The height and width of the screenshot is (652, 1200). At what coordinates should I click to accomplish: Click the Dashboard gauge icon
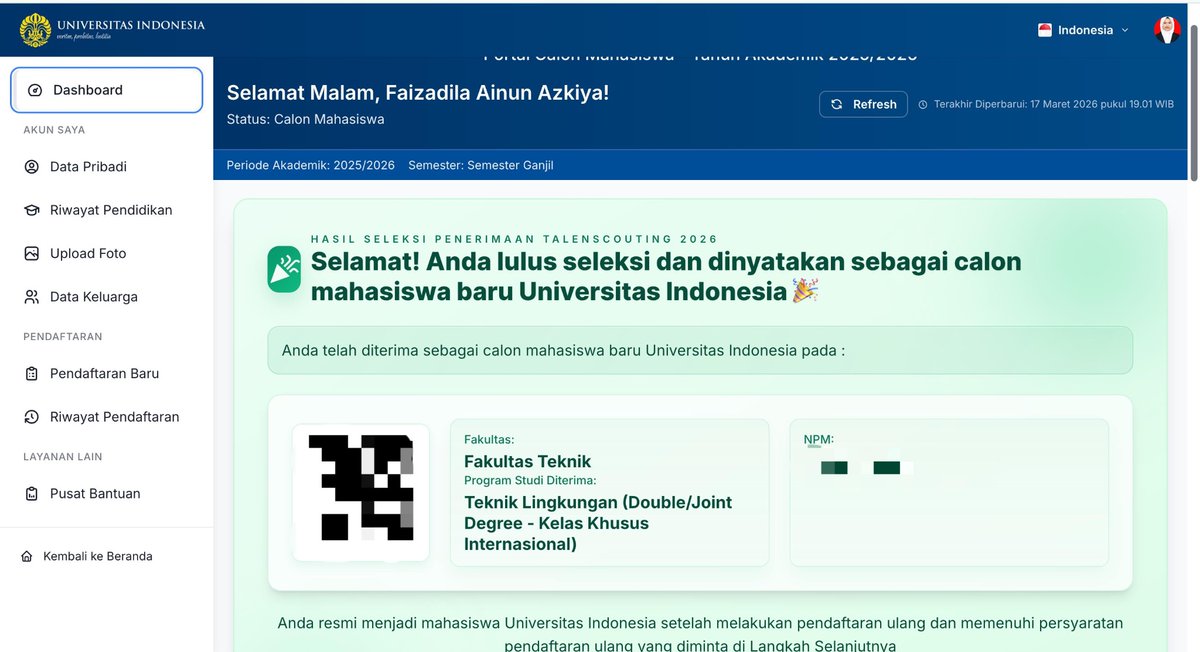click(x=35, y=90)
